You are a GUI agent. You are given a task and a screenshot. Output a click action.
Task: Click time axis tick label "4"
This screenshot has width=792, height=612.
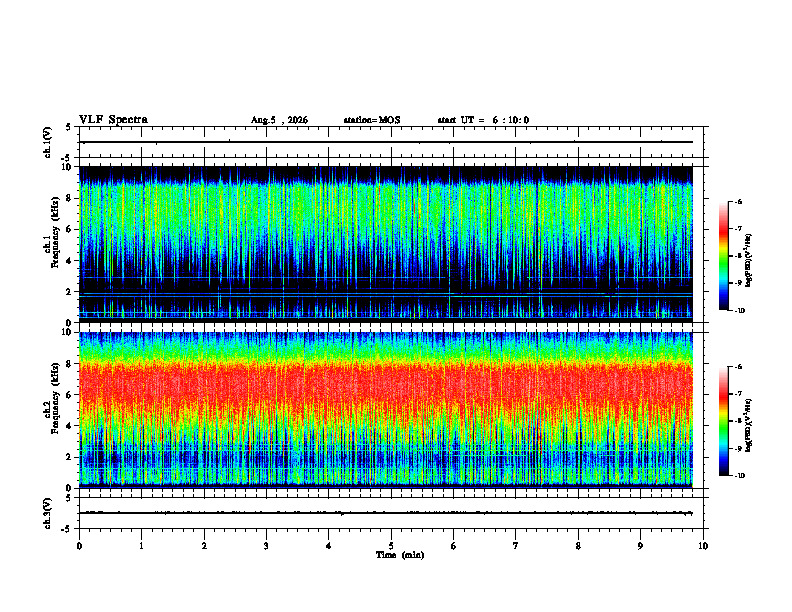(328, 546)
